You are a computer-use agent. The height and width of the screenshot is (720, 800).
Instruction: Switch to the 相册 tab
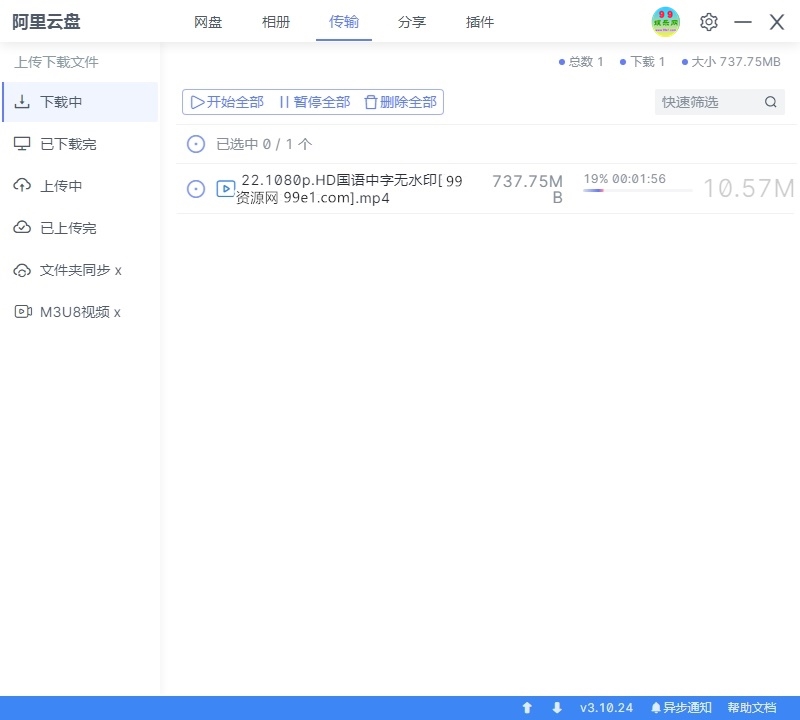[x=276, y=22]
